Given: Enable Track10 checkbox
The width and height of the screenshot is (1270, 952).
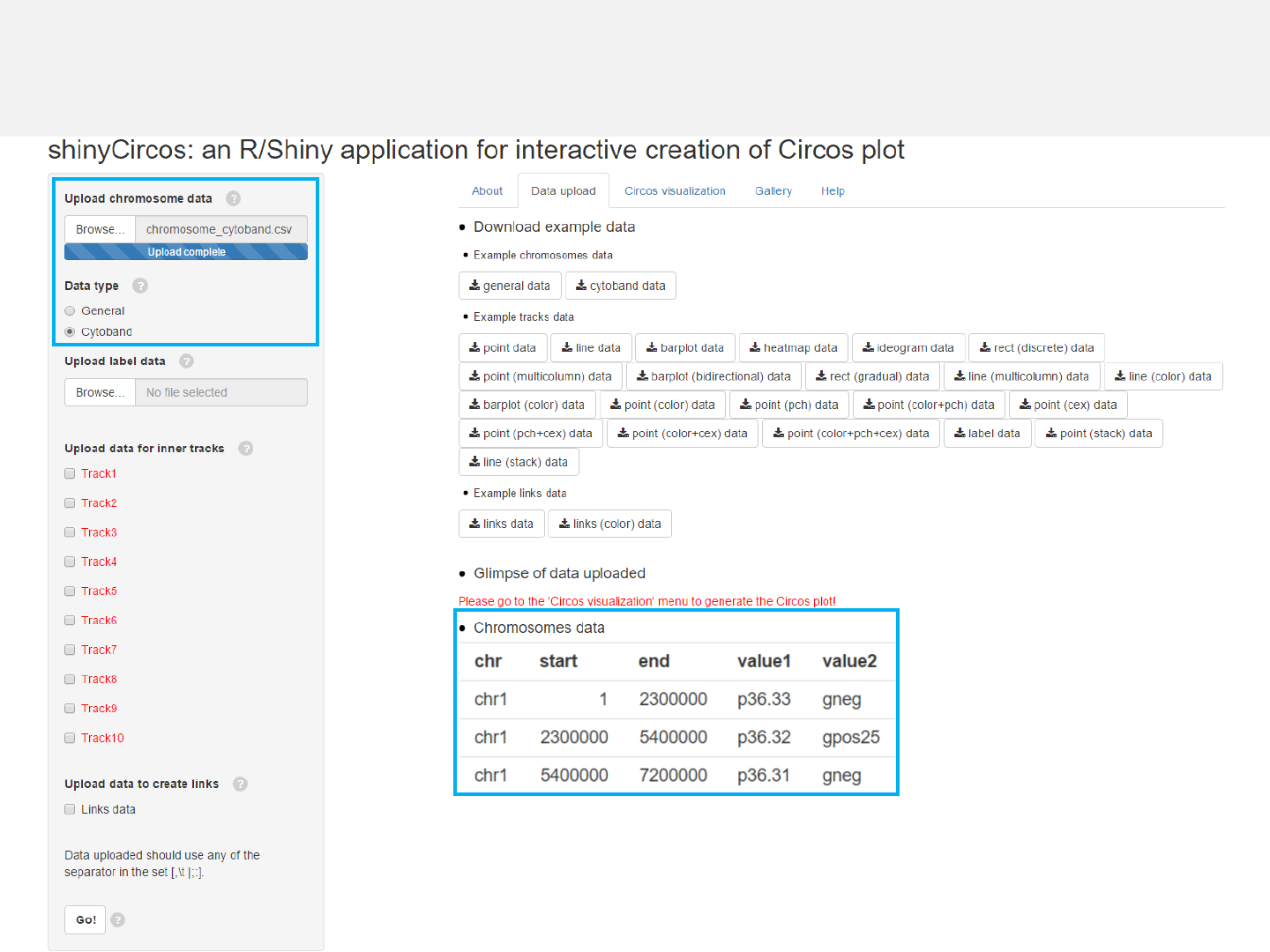Looking at the screenshot, I should pyautogui.click(x=70, y=738).
